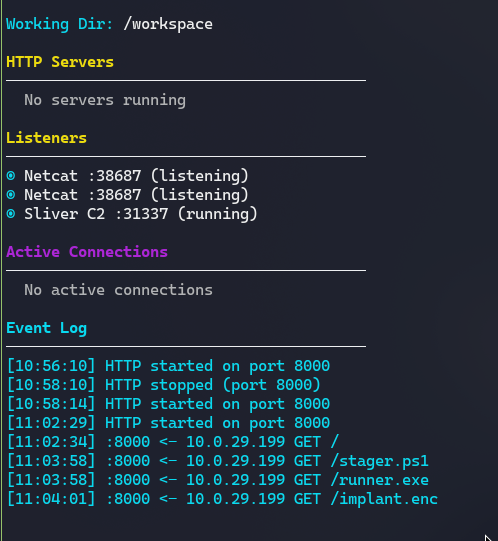Click the Sliver C2 status bullet icon
498x541 pixels.
click(x=11, y=214)
